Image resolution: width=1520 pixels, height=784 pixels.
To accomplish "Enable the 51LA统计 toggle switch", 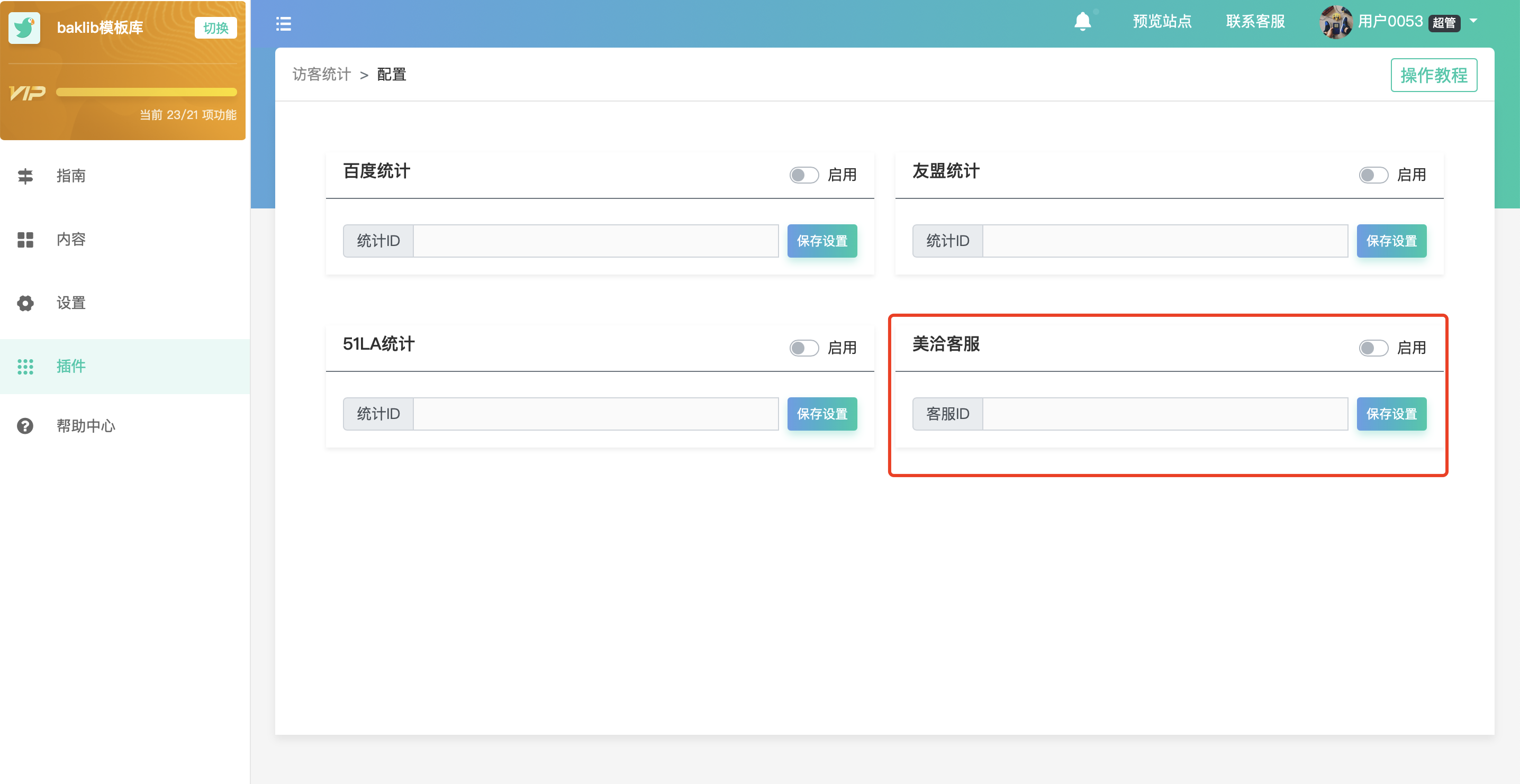I will point(804,348).
